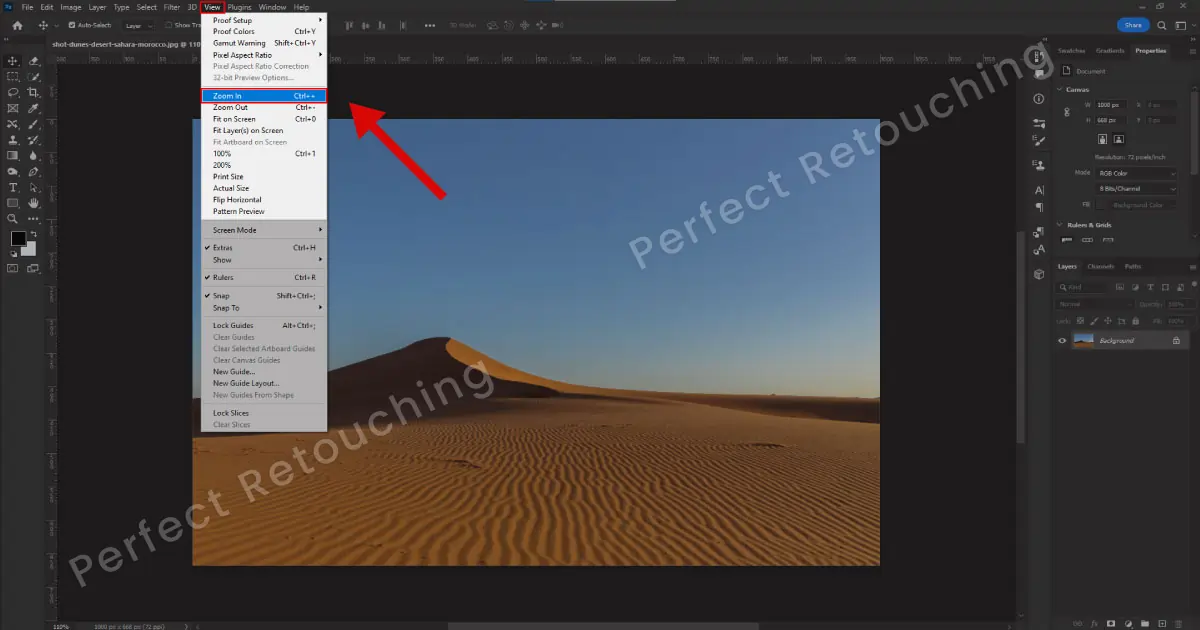Viewport: 1200px width, 630px height.
Task: Select the Eyedropper tool
Action: (33, 106)
